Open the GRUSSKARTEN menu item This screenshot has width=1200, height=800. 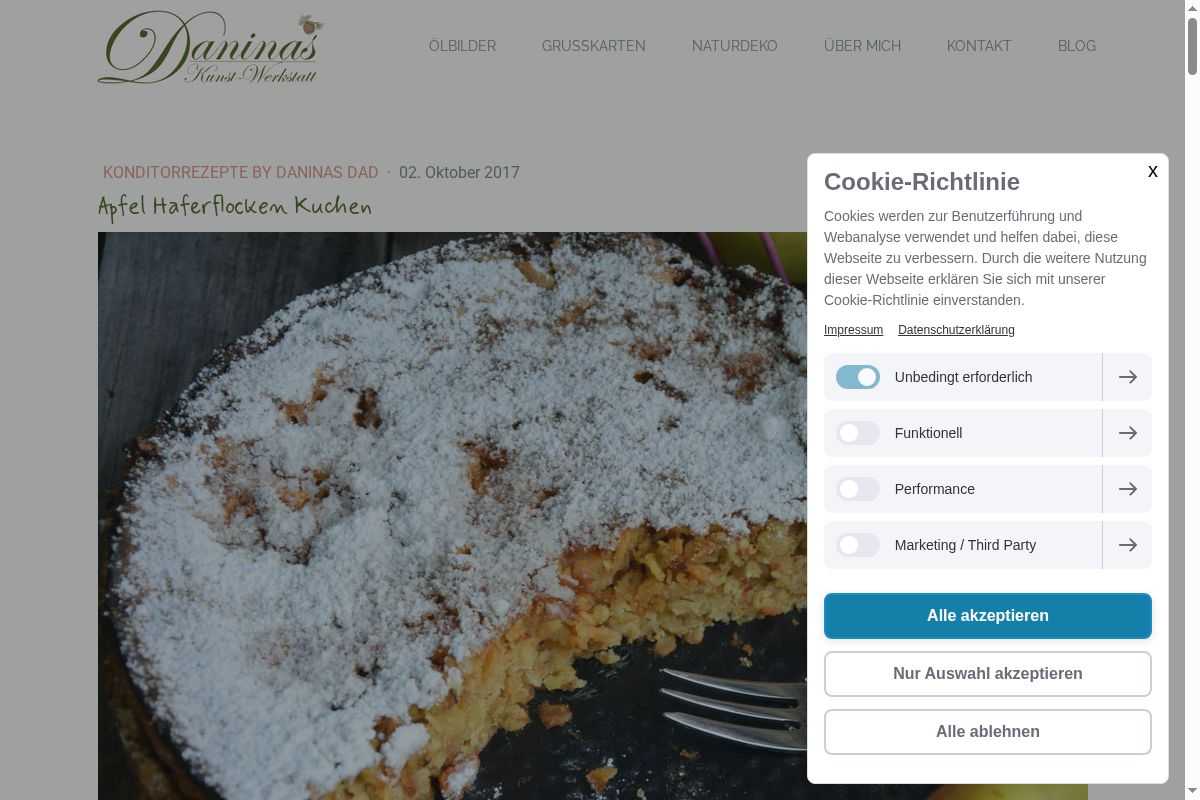[x=594, y=46]
